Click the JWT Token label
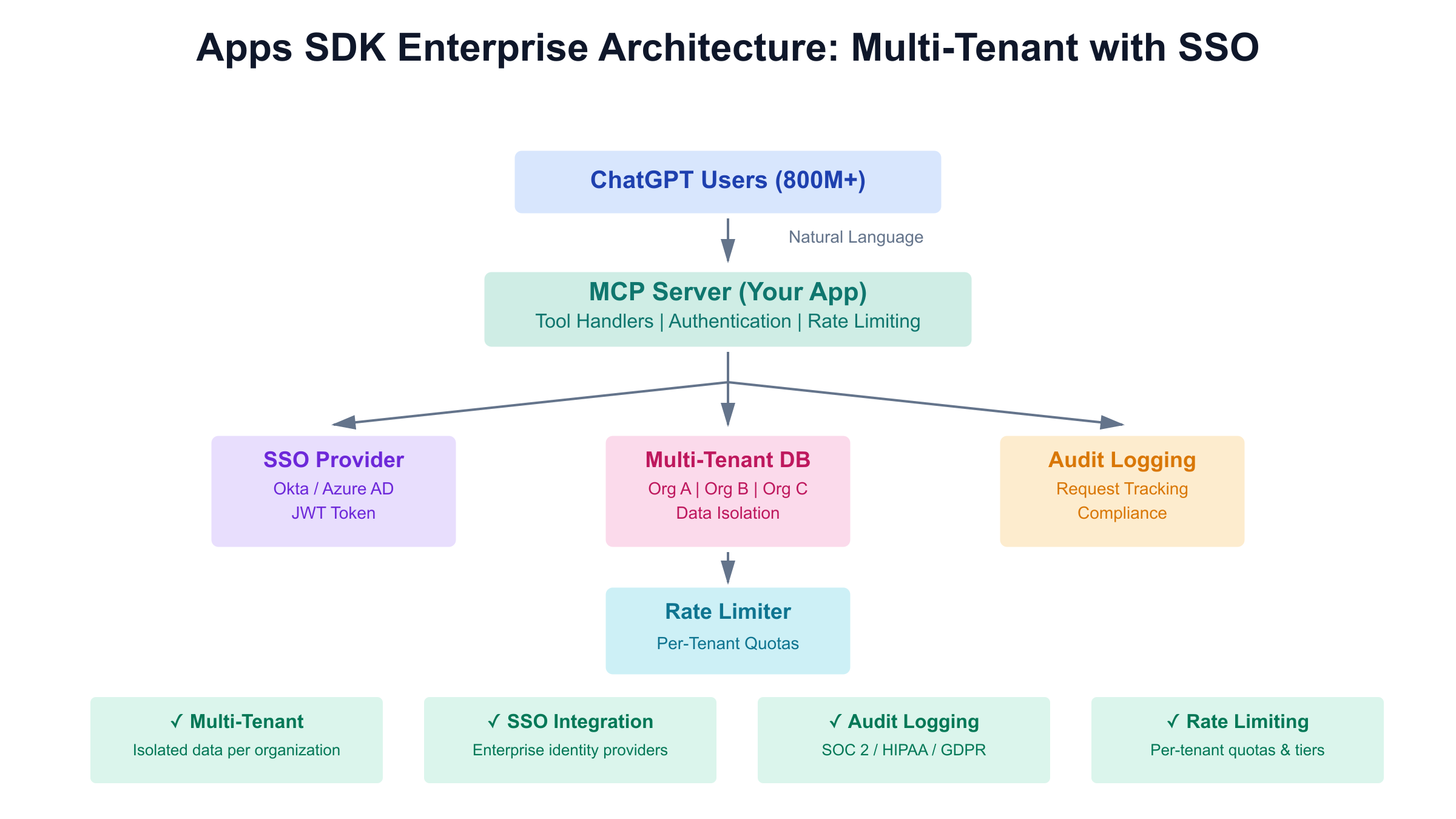 pos(333,513)
